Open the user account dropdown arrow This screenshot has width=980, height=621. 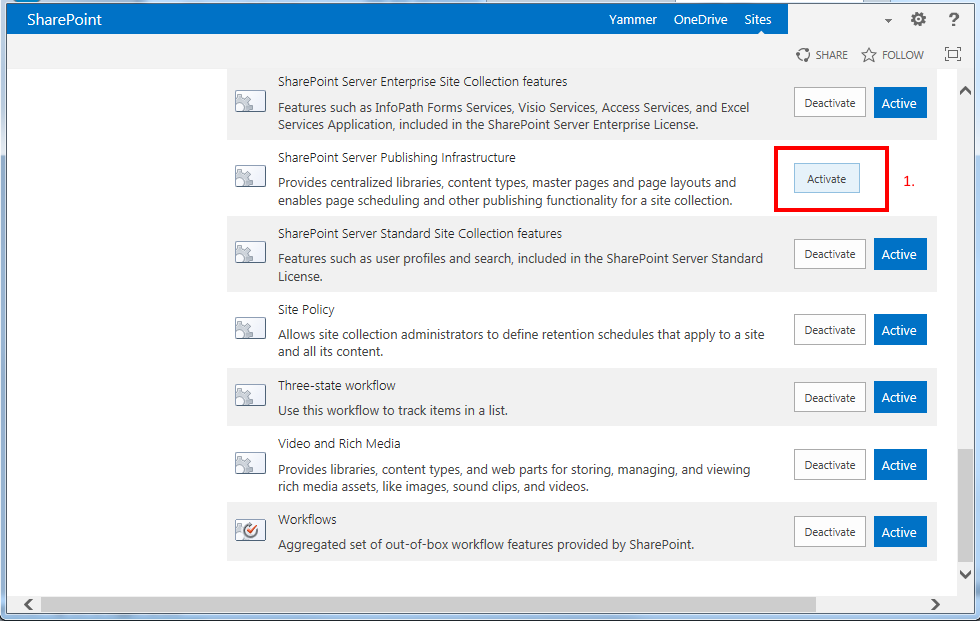click(x=888, y=21)
